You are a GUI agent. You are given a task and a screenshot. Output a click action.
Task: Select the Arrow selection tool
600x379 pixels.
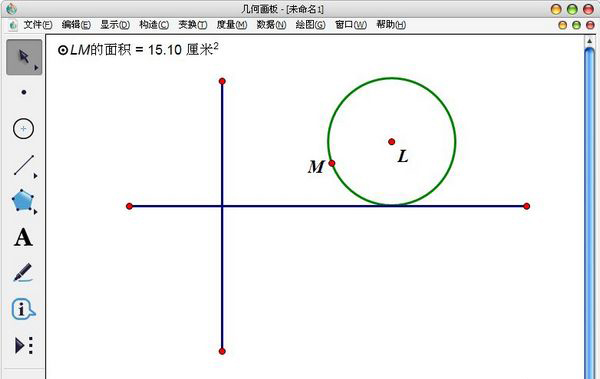[24, 57]
